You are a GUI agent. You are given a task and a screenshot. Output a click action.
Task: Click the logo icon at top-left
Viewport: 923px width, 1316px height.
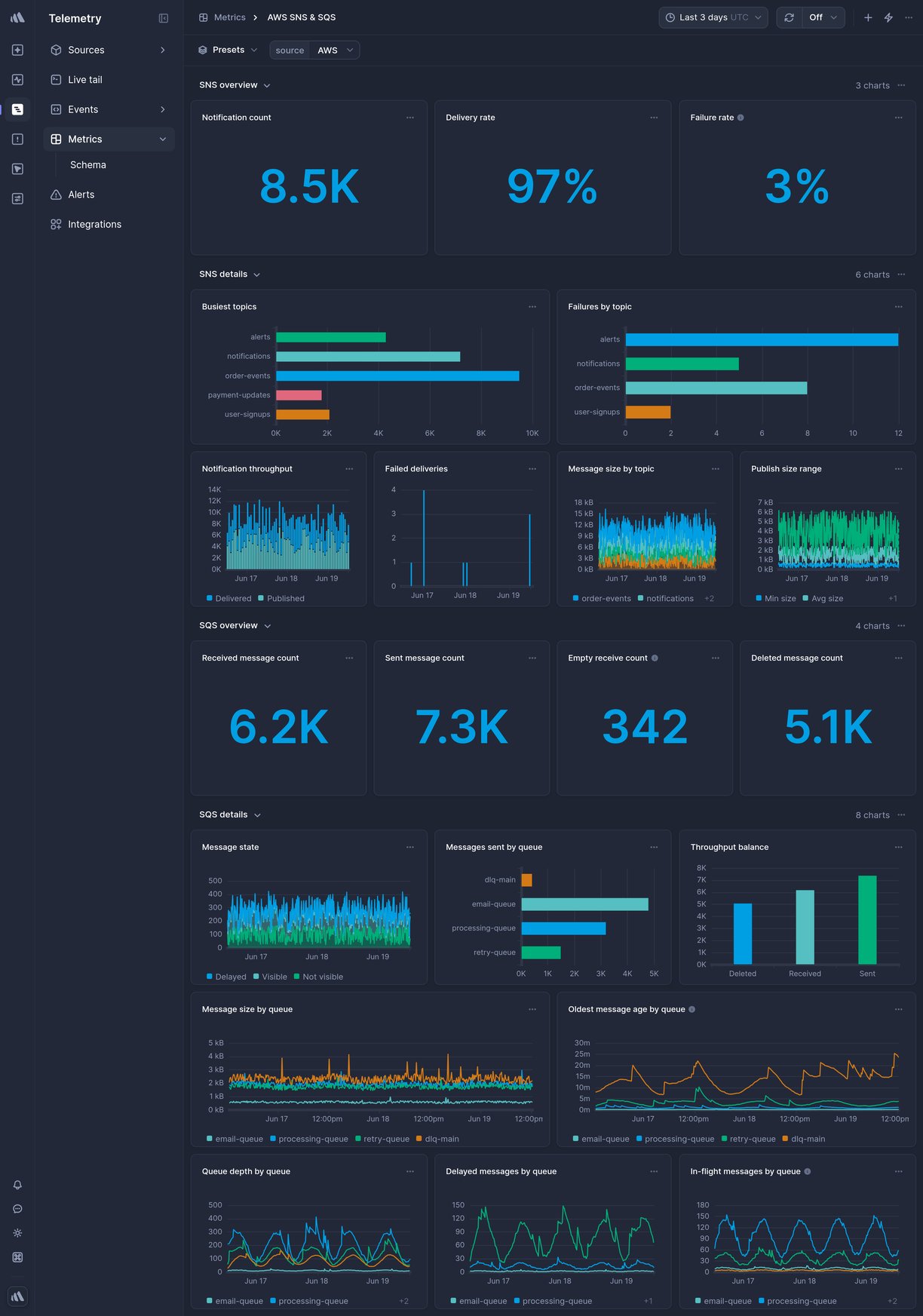(x=17, y=17)
